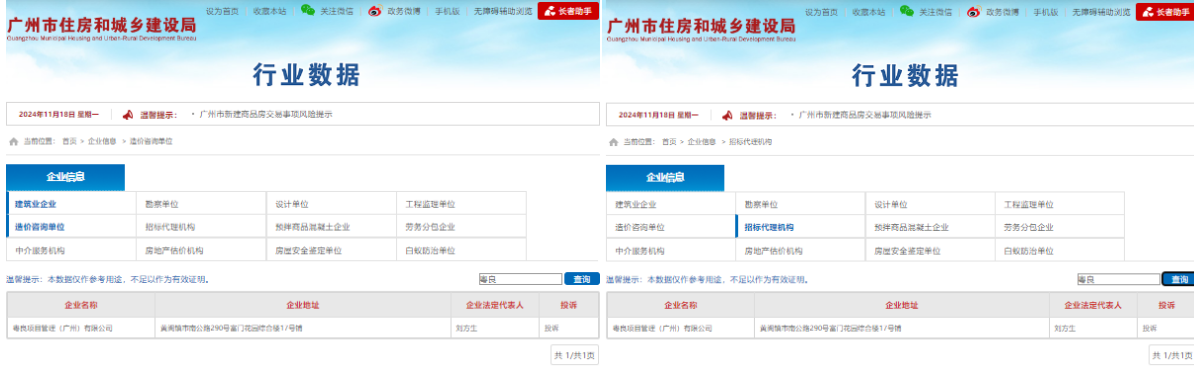Select 中介服务机构 on right page
The width and height of the screenshot is (1200, 381).
click(670, 250)
